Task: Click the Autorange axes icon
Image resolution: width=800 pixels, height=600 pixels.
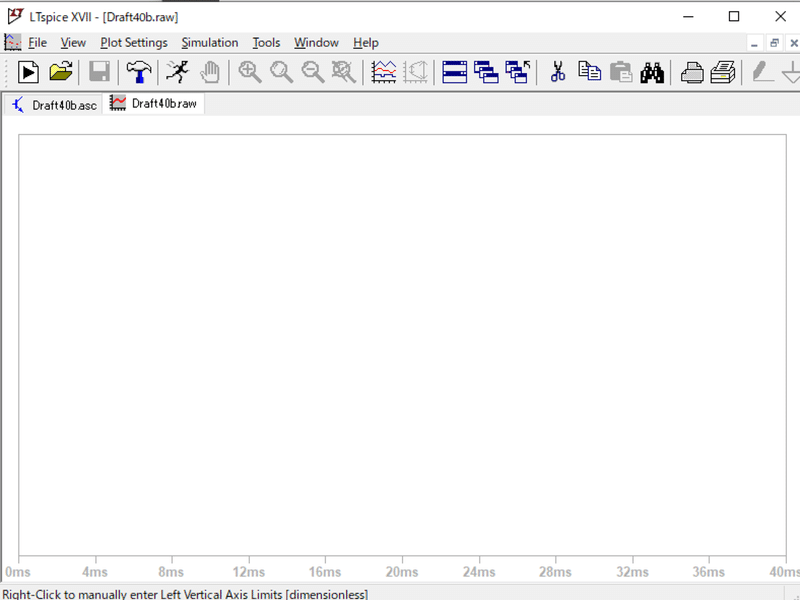Action: (415, 72)
